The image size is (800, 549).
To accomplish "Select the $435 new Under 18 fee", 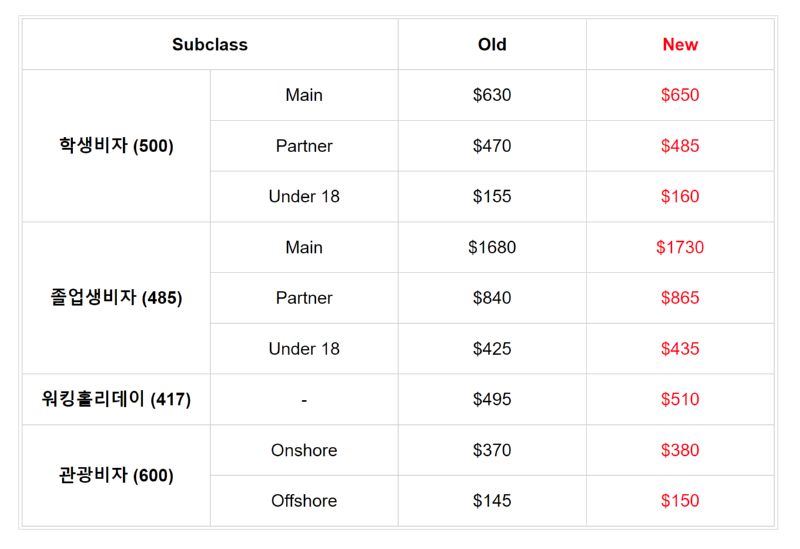I will tap(680, 348).
